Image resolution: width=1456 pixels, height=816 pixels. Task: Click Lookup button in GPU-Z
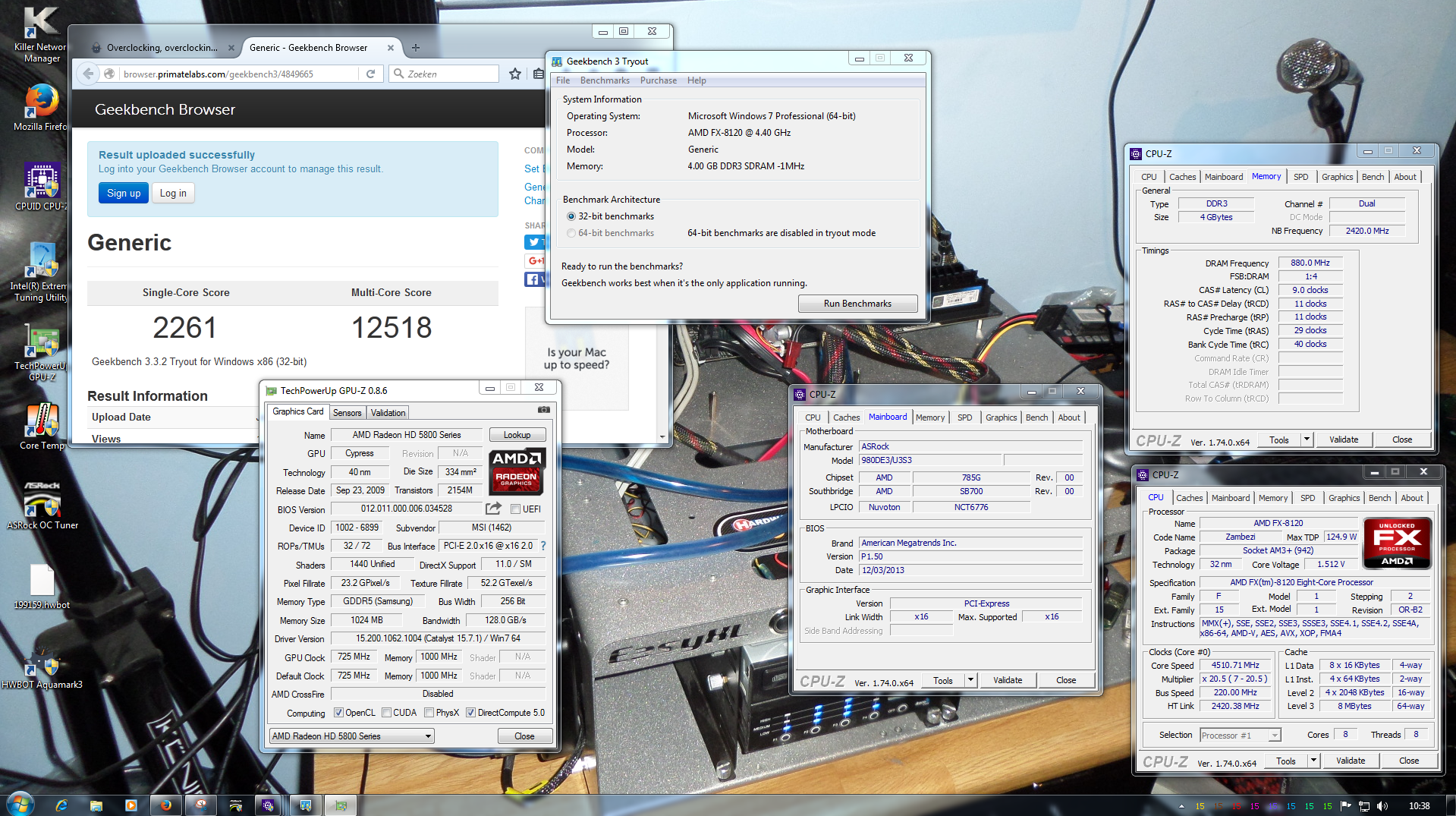pos(517,435)
